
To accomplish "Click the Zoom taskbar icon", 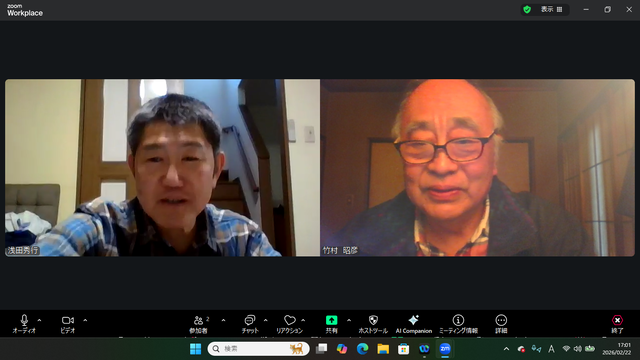I will coord(445,349).
